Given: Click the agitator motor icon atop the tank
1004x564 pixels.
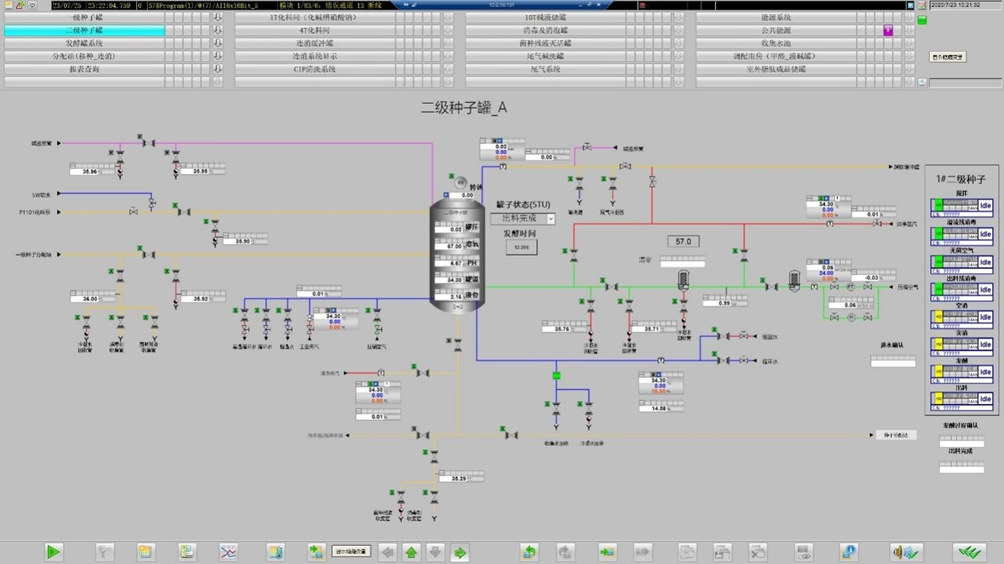Looking at the screenshot, I should point(461,183).
